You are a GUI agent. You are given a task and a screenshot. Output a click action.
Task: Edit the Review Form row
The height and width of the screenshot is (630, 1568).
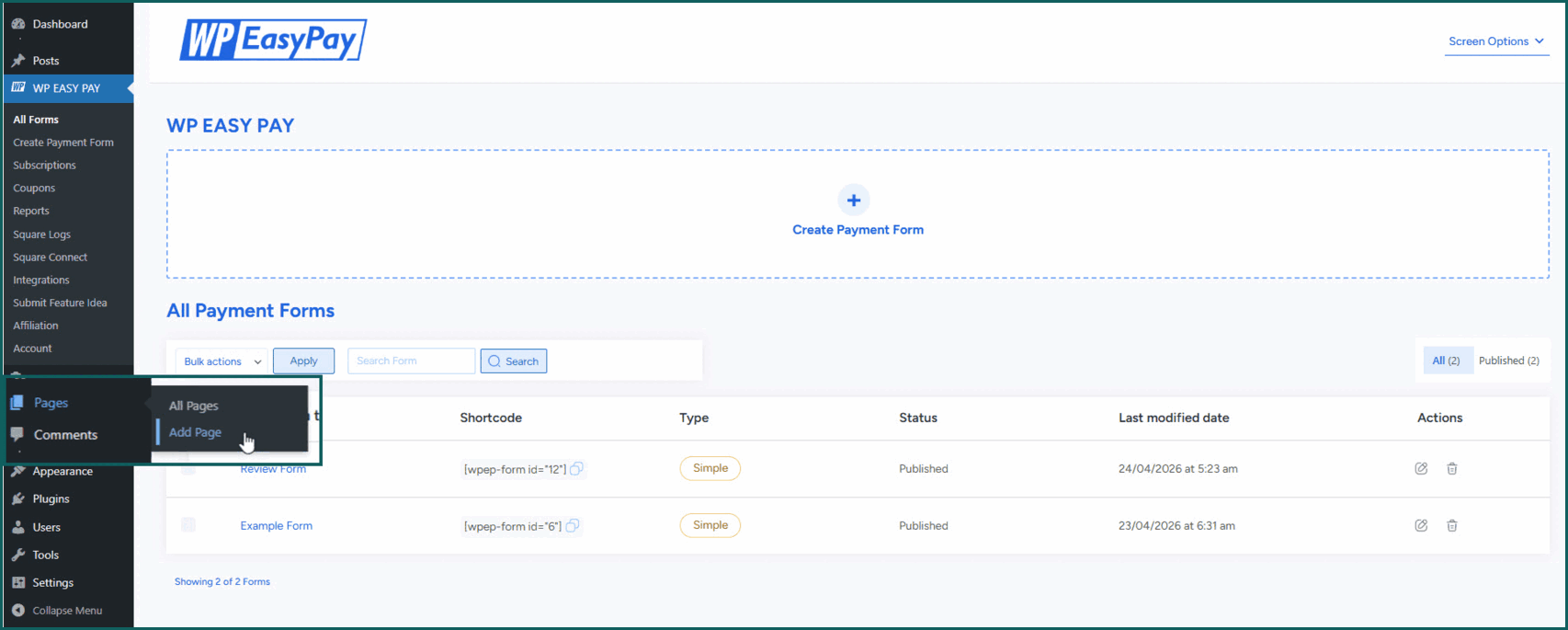pos(1421,468)
